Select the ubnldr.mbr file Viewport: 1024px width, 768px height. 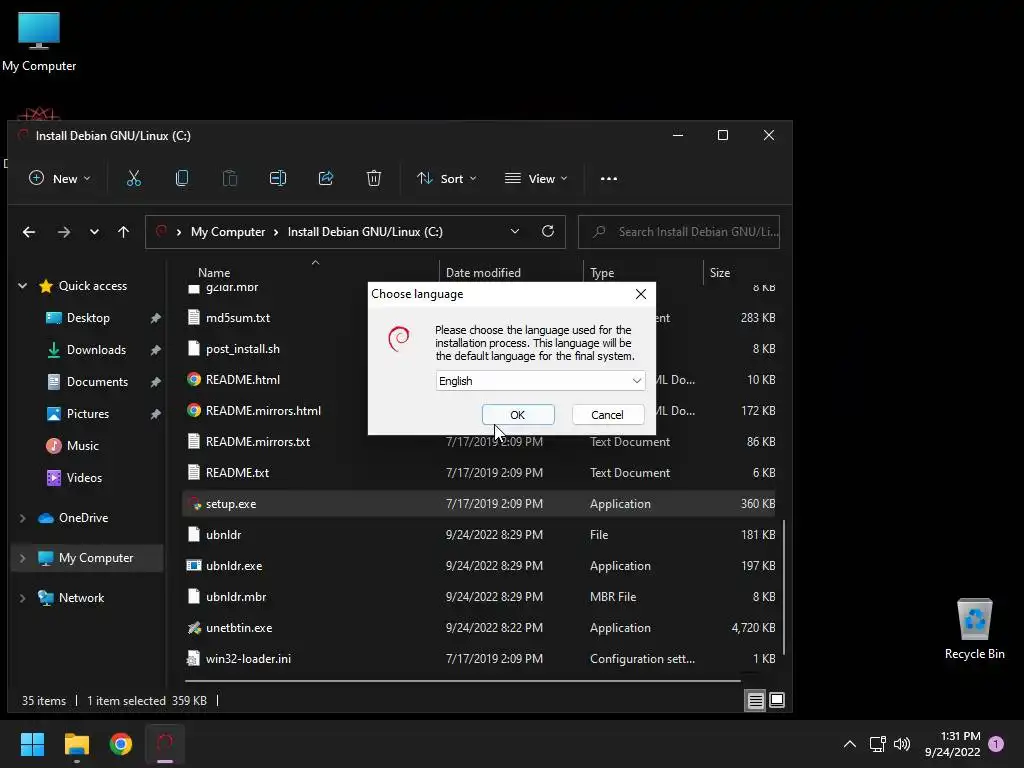click(x=236, y=597)
